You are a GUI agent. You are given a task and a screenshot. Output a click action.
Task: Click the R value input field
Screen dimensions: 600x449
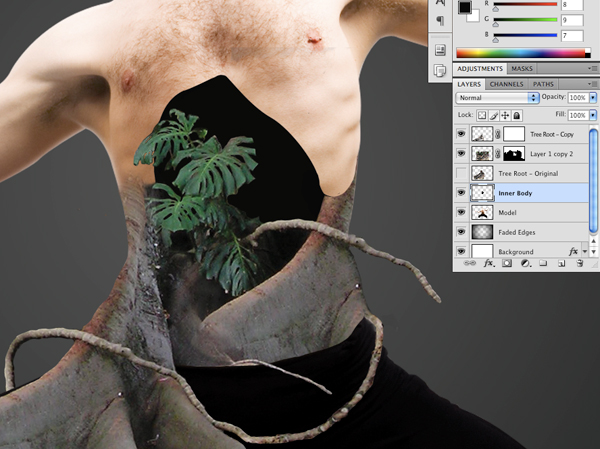(x=572, y=5)
